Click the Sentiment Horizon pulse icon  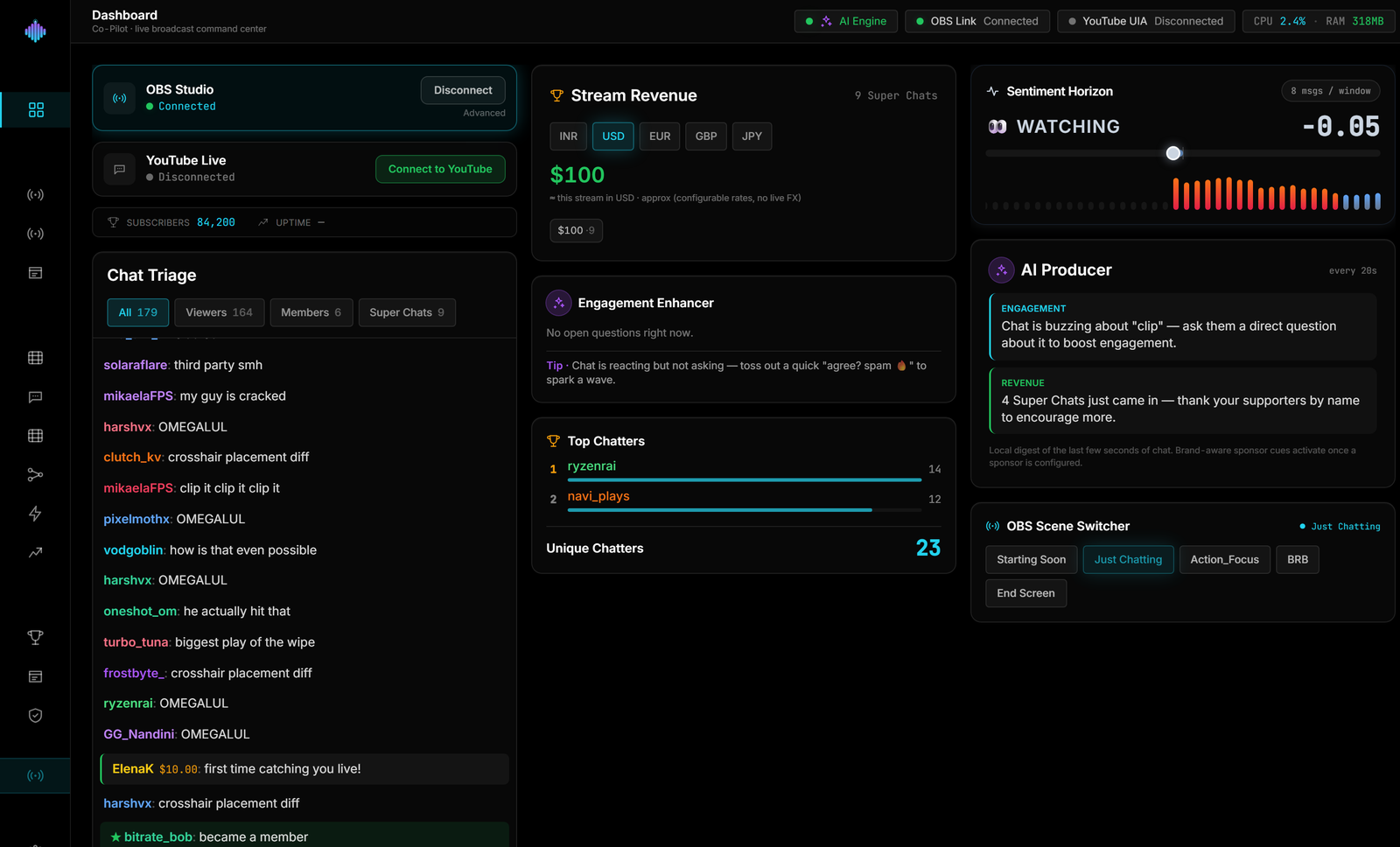[992, 91]
